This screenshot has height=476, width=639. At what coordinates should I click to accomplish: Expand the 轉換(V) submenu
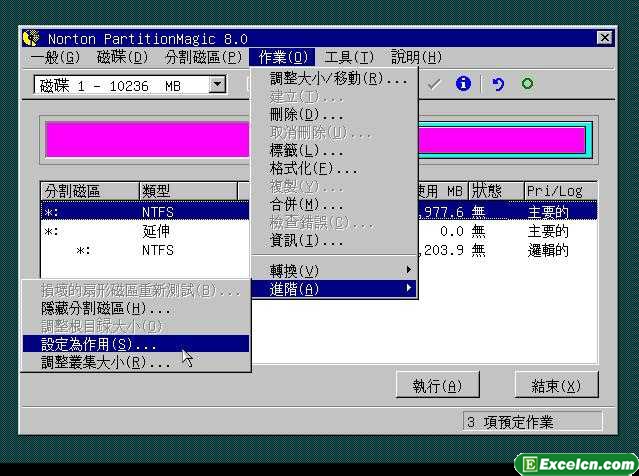334,271
